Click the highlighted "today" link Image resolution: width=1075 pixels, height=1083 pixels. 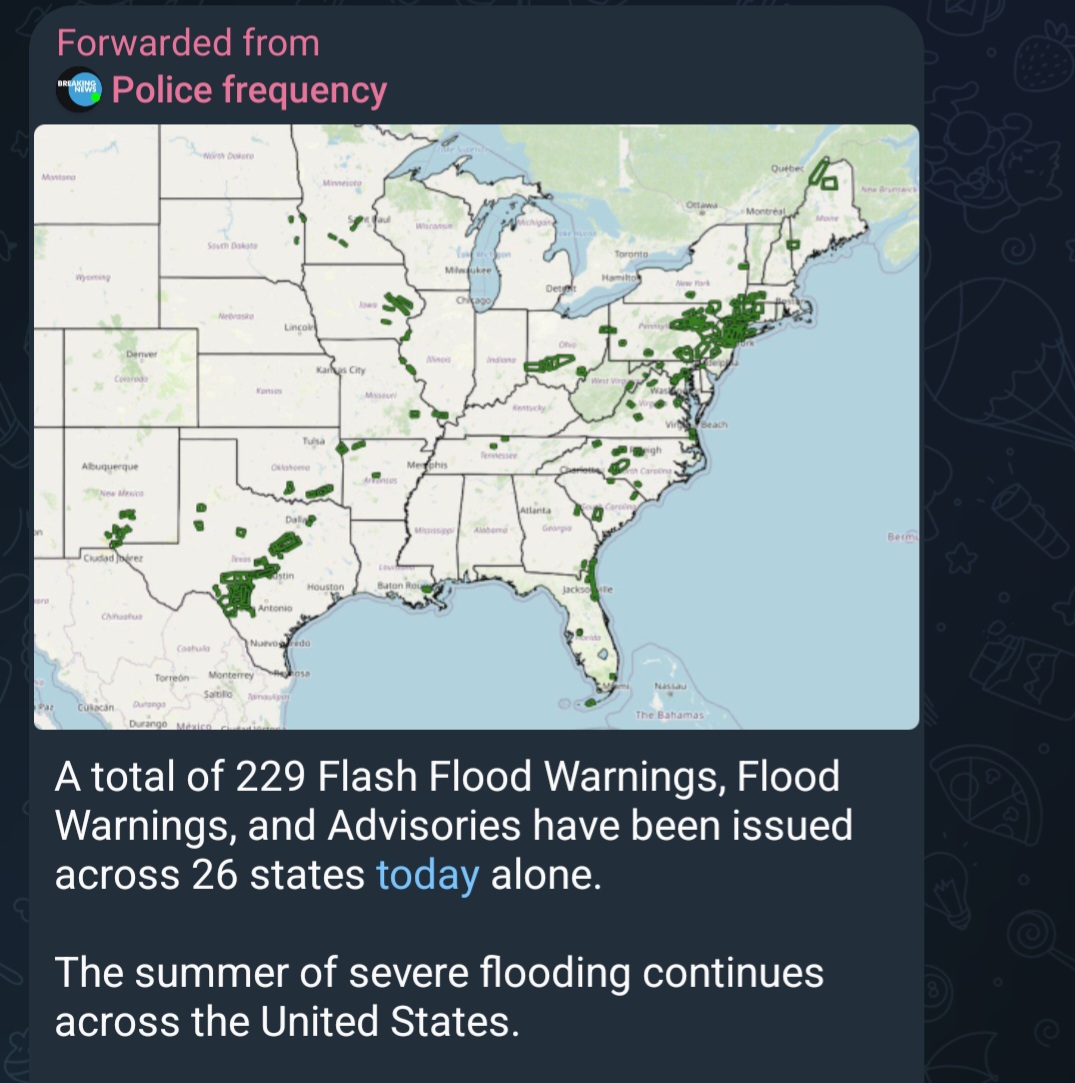(427, 875)
